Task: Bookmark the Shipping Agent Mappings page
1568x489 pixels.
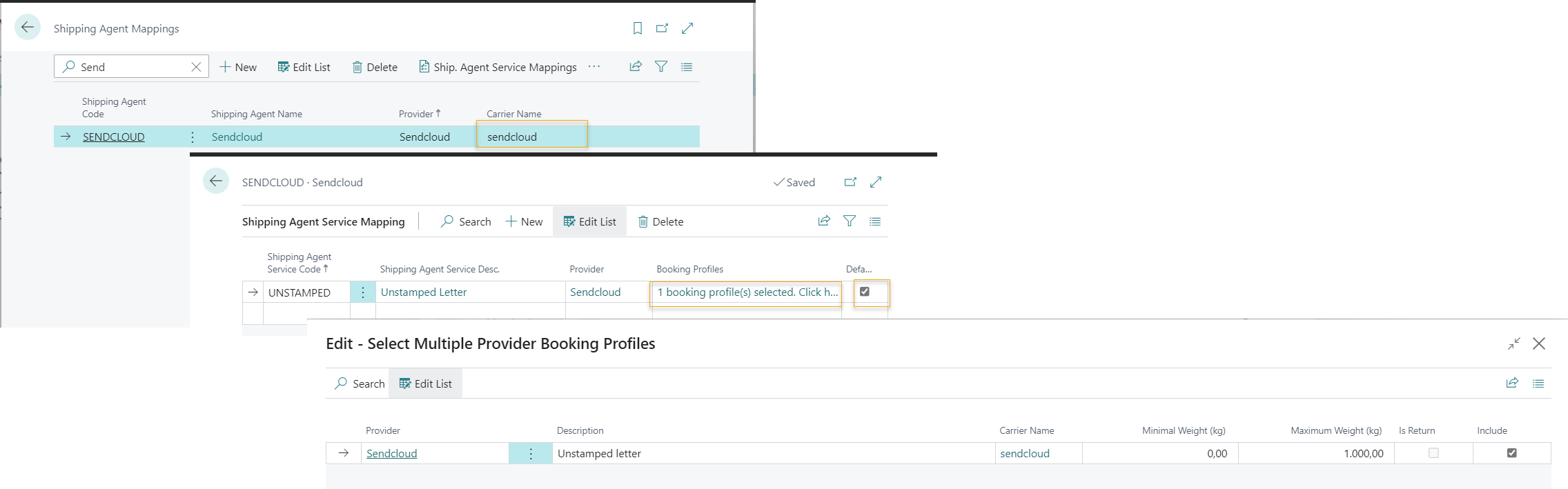Action: click(638, 28)
